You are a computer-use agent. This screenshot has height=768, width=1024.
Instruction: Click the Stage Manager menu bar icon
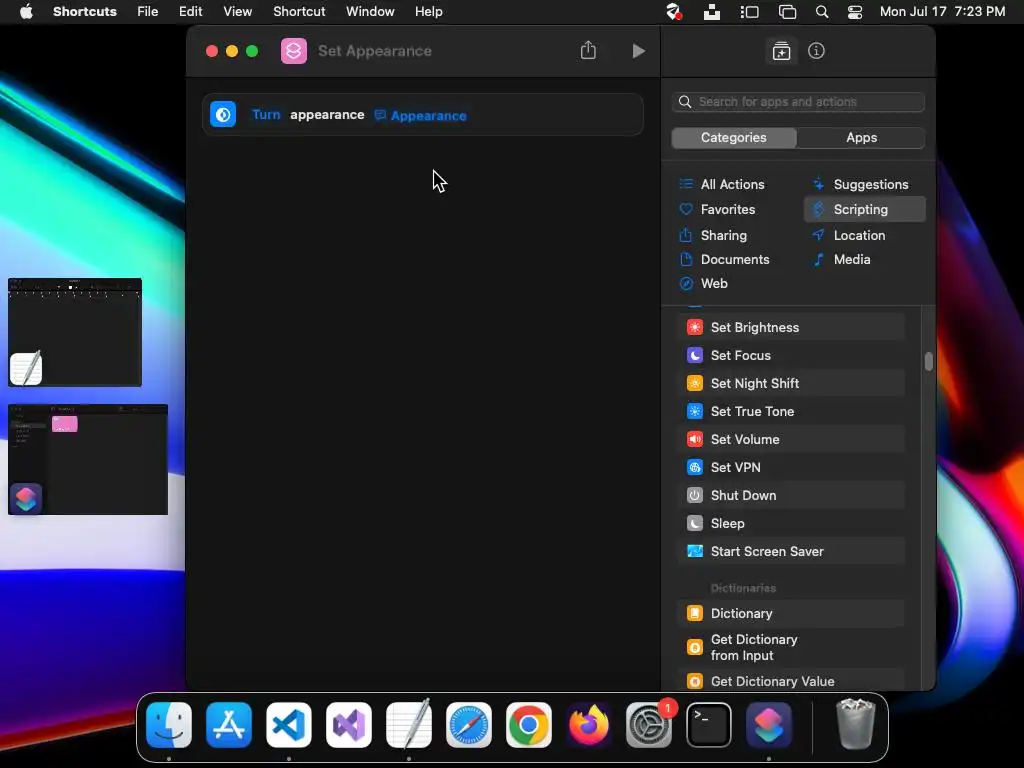click(x=749, y=12)
